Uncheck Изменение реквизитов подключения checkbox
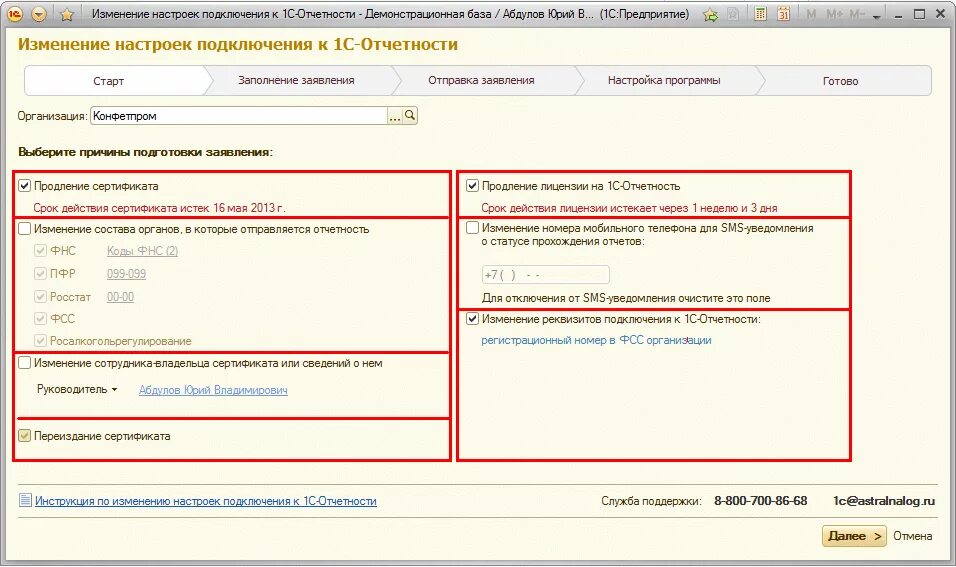Viewport: 956px width, 567px height. [472, 319]
